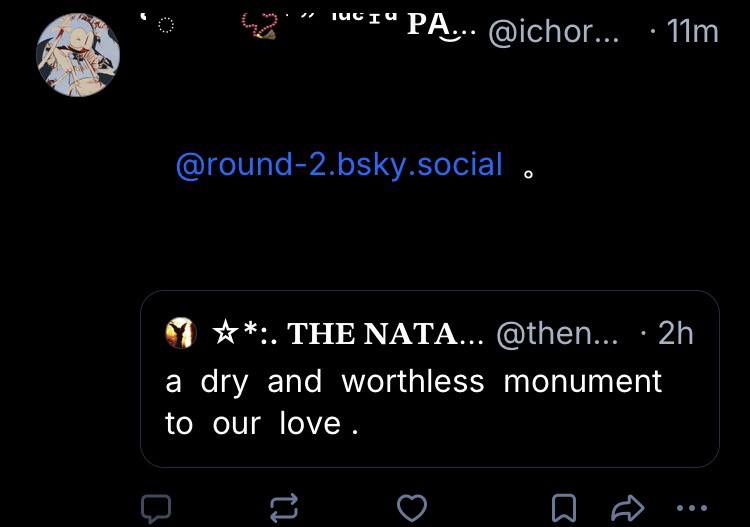
Task: Reply to the post with the comment icon
Action: click(155, 508)
